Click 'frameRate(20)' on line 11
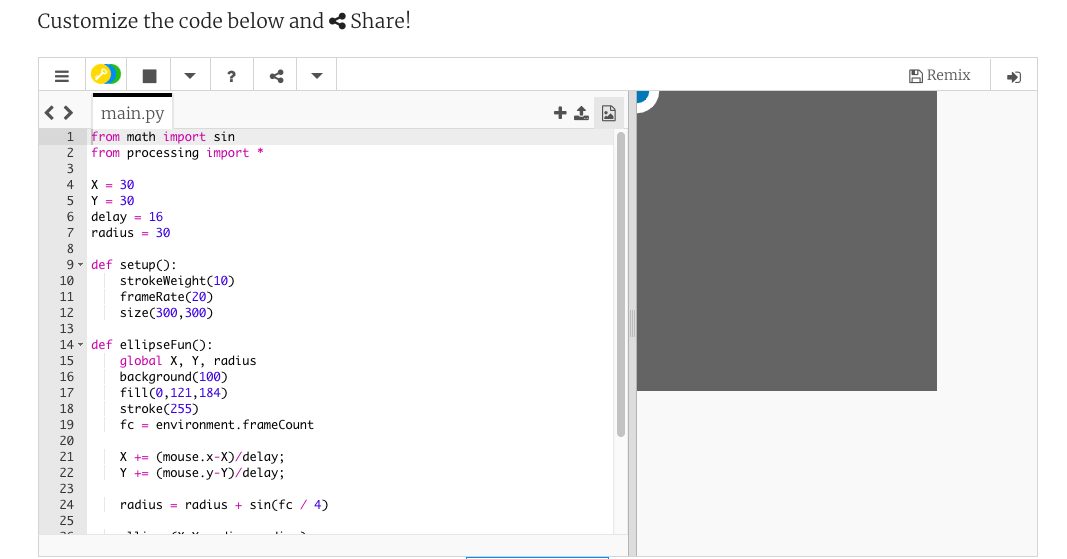 tap(166, 297)
